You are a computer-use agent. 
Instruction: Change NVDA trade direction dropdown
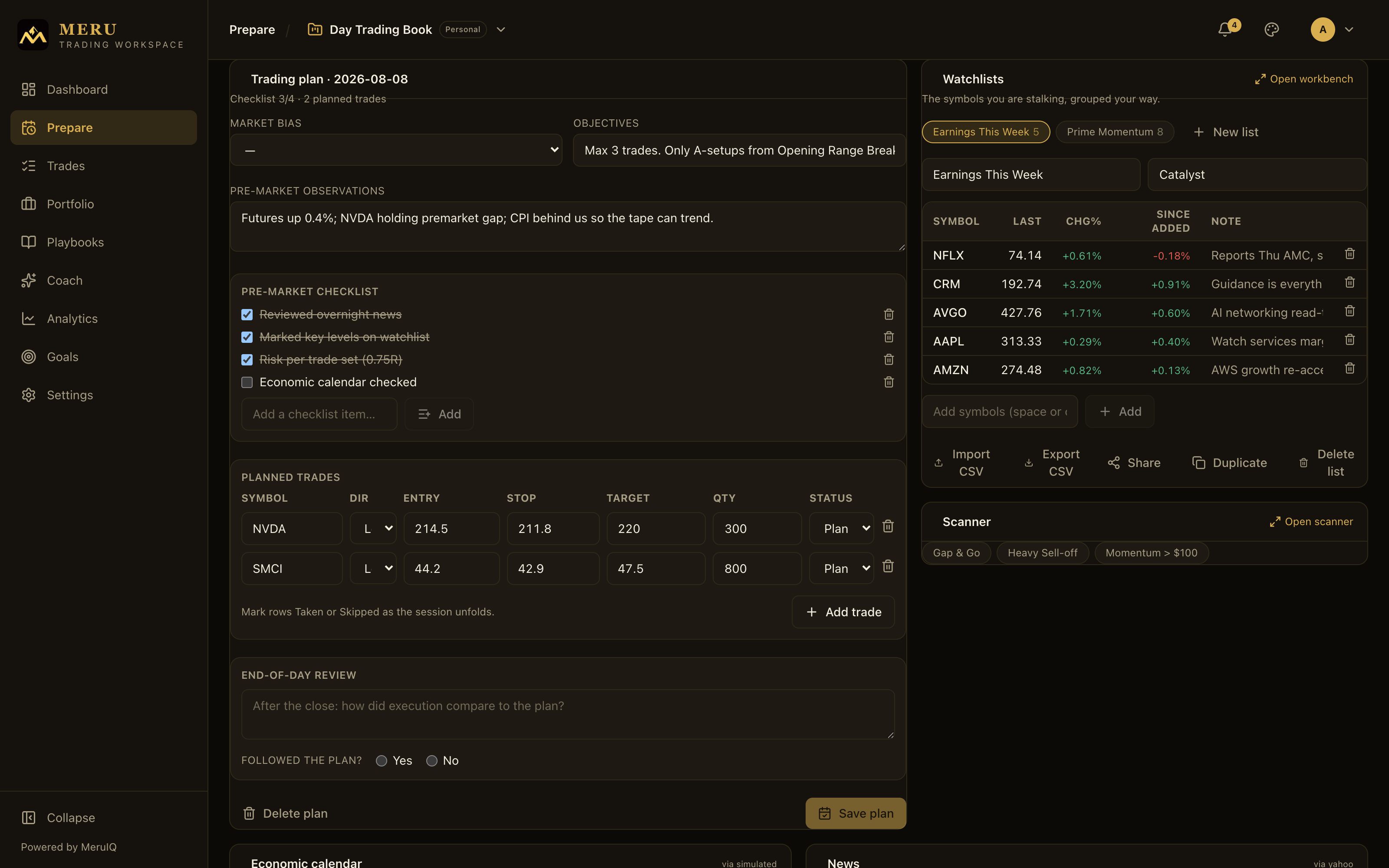pos(373,528)
